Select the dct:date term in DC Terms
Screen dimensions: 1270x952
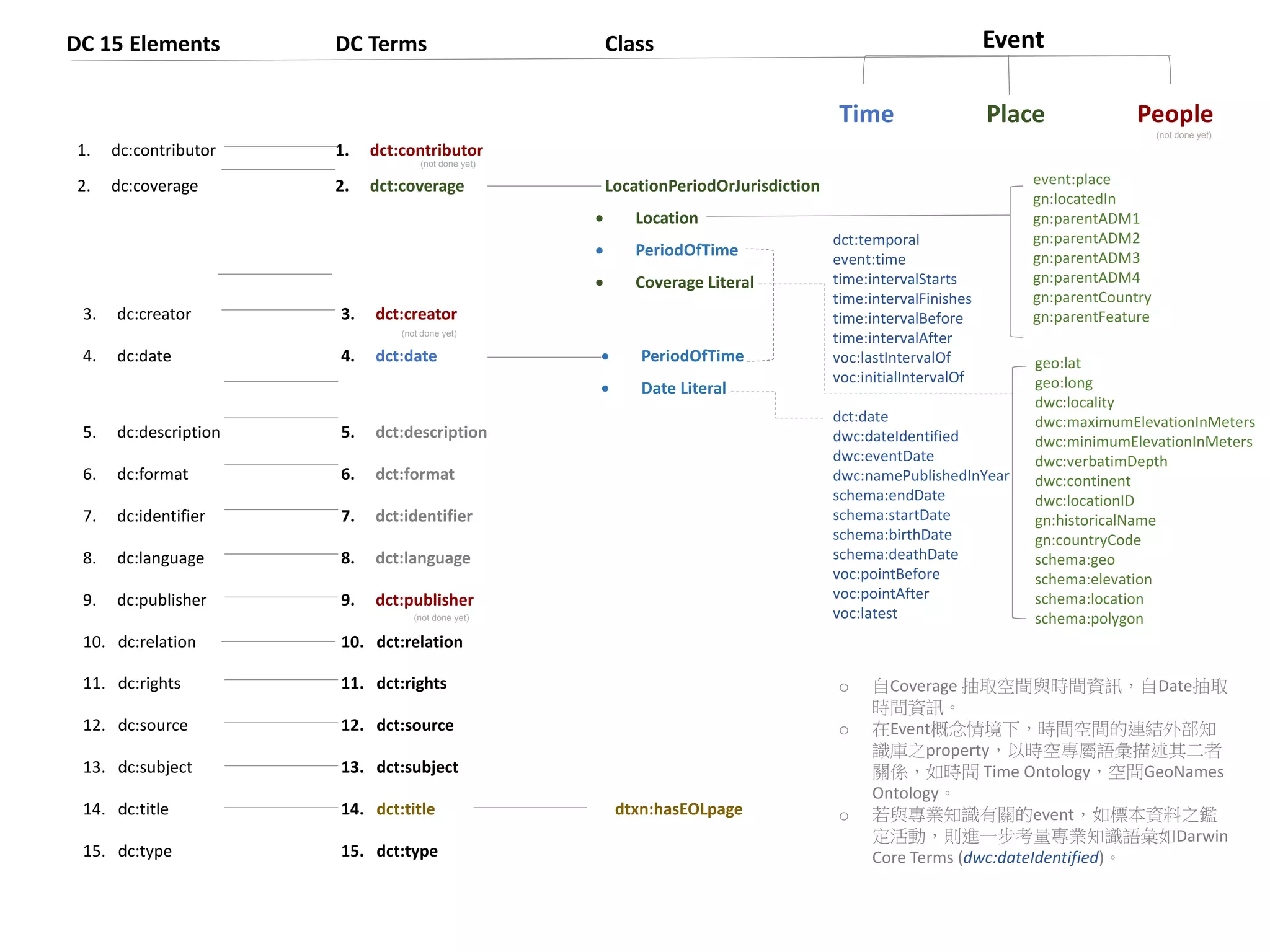coord(406,356)
